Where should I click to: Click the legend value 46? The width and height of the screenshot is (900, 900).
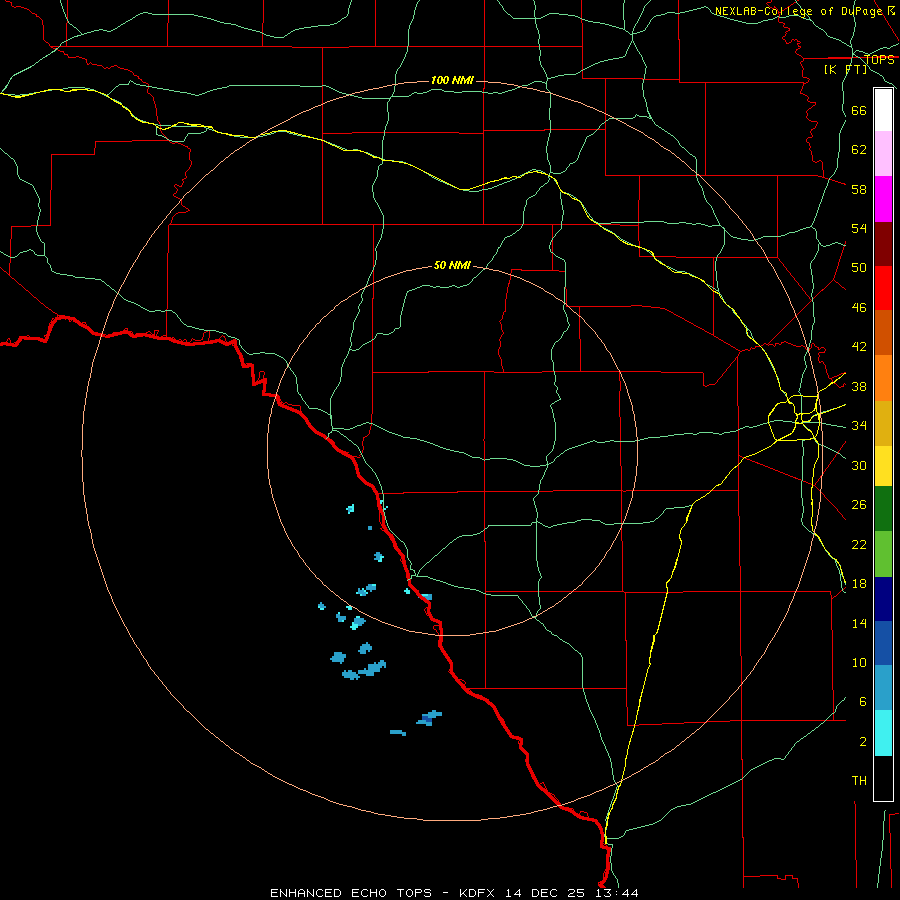(x=859, y=308)
